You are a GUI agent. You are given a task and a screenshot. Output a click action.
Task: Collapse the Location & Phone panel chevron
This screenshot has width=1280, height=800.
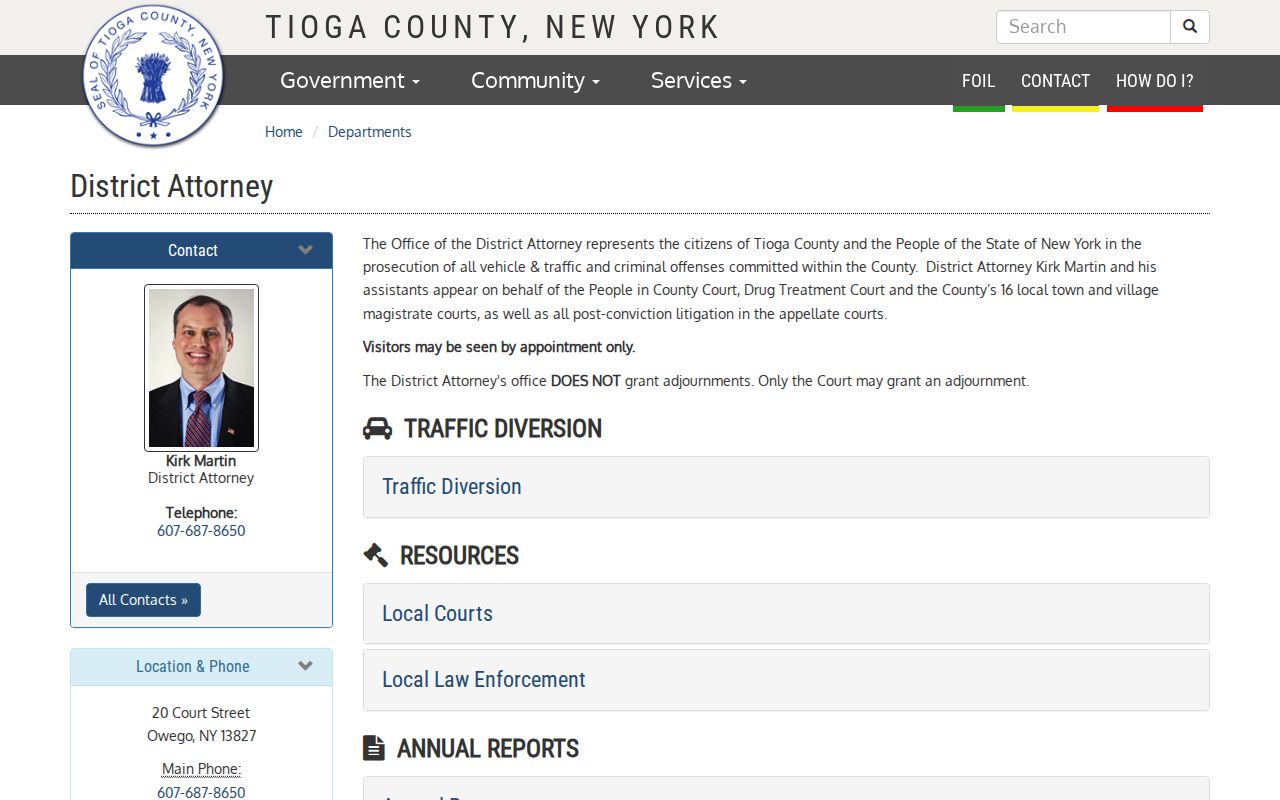click(x=306, y=666)
